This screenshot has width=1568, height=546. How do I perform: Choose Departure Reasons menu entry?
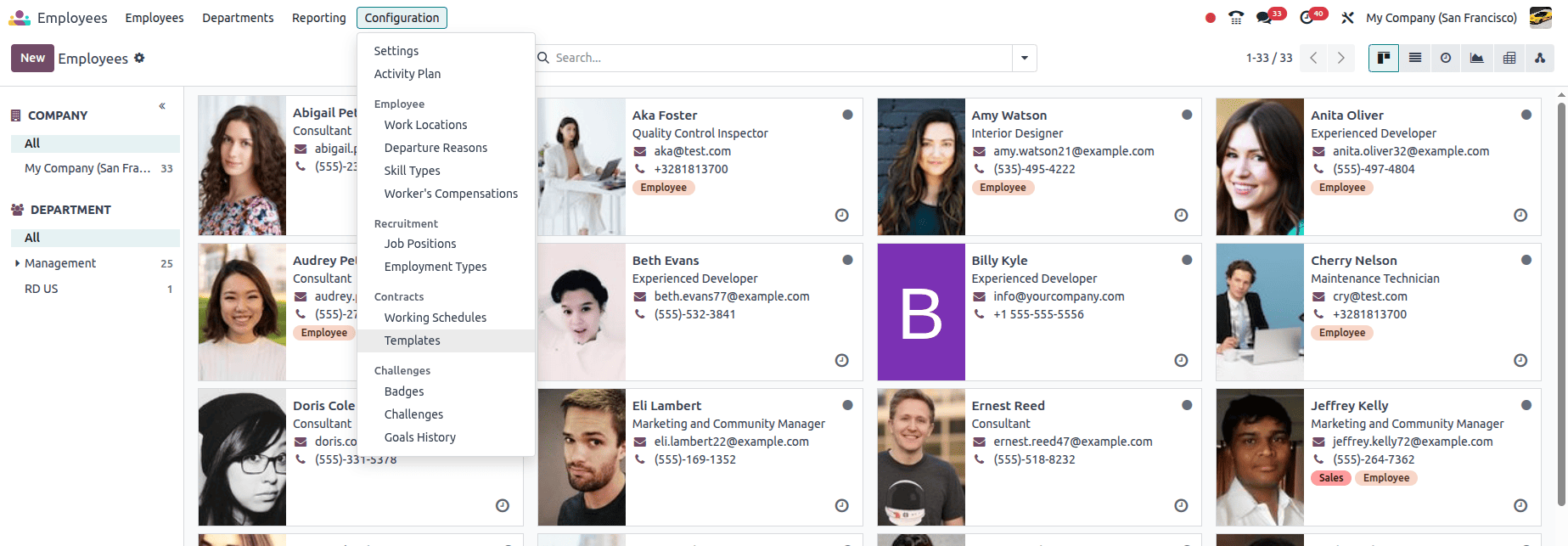click(447, 148)
